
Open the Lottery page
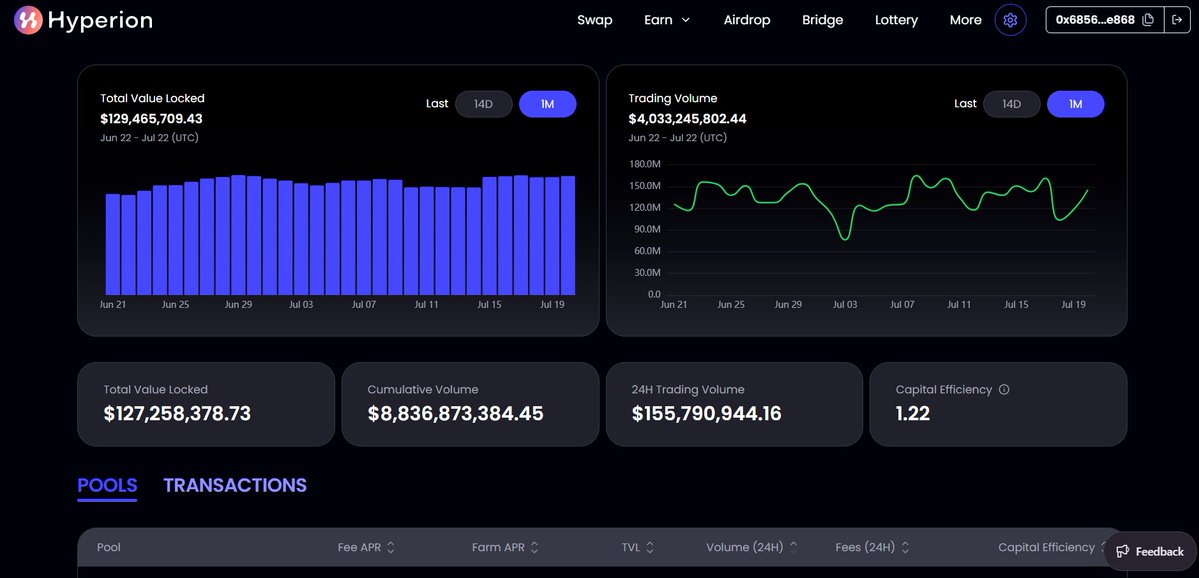coord(896,20)
